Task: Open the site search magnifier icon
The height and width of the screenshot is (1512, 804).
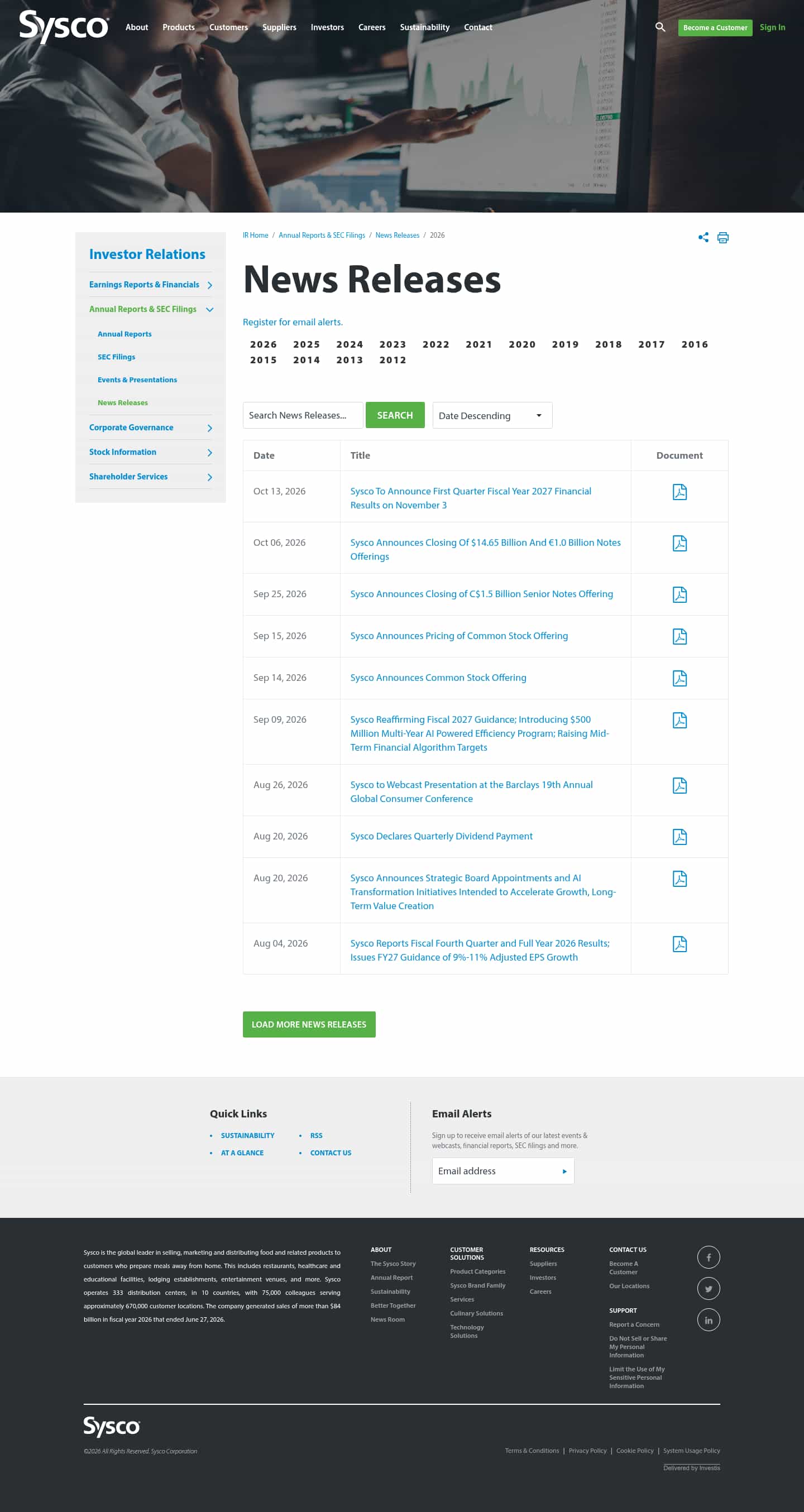Action: click(660, 27)
